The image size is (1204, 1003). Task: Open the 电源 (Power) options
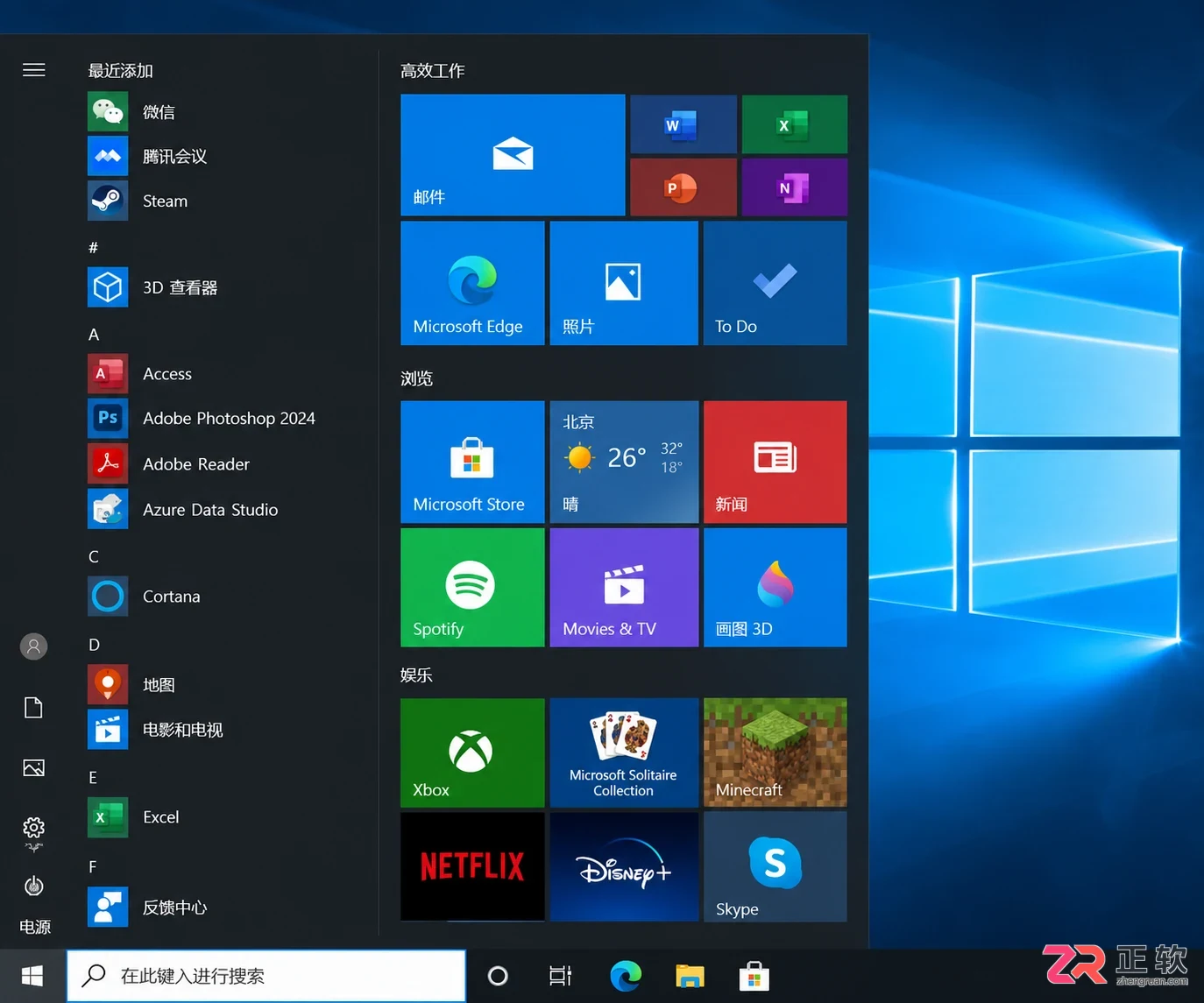coord(33,886)
